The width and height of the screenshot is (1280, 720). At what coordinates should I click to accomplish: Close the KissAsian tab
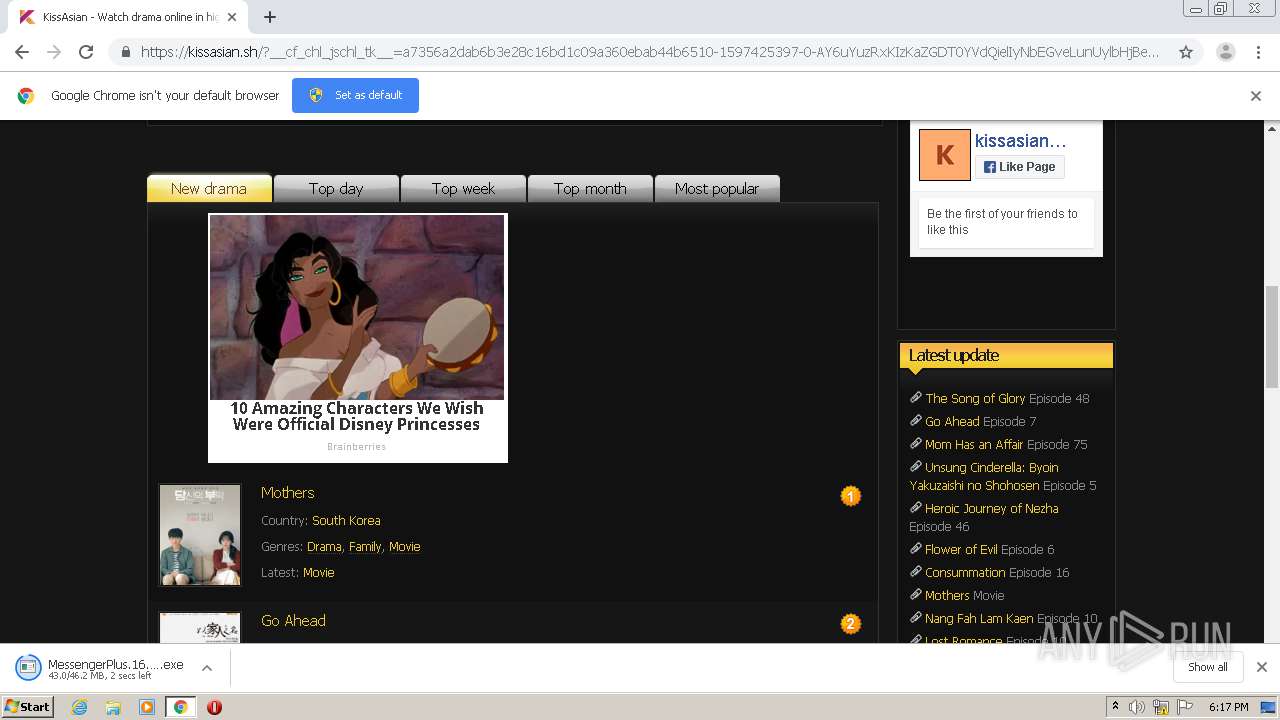[232, 17]
